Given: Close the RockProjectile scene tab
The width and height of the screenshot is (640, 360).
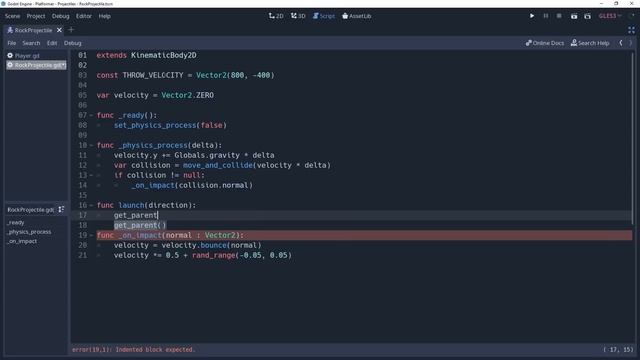Looking at the screenshot, I should (60, 30).
